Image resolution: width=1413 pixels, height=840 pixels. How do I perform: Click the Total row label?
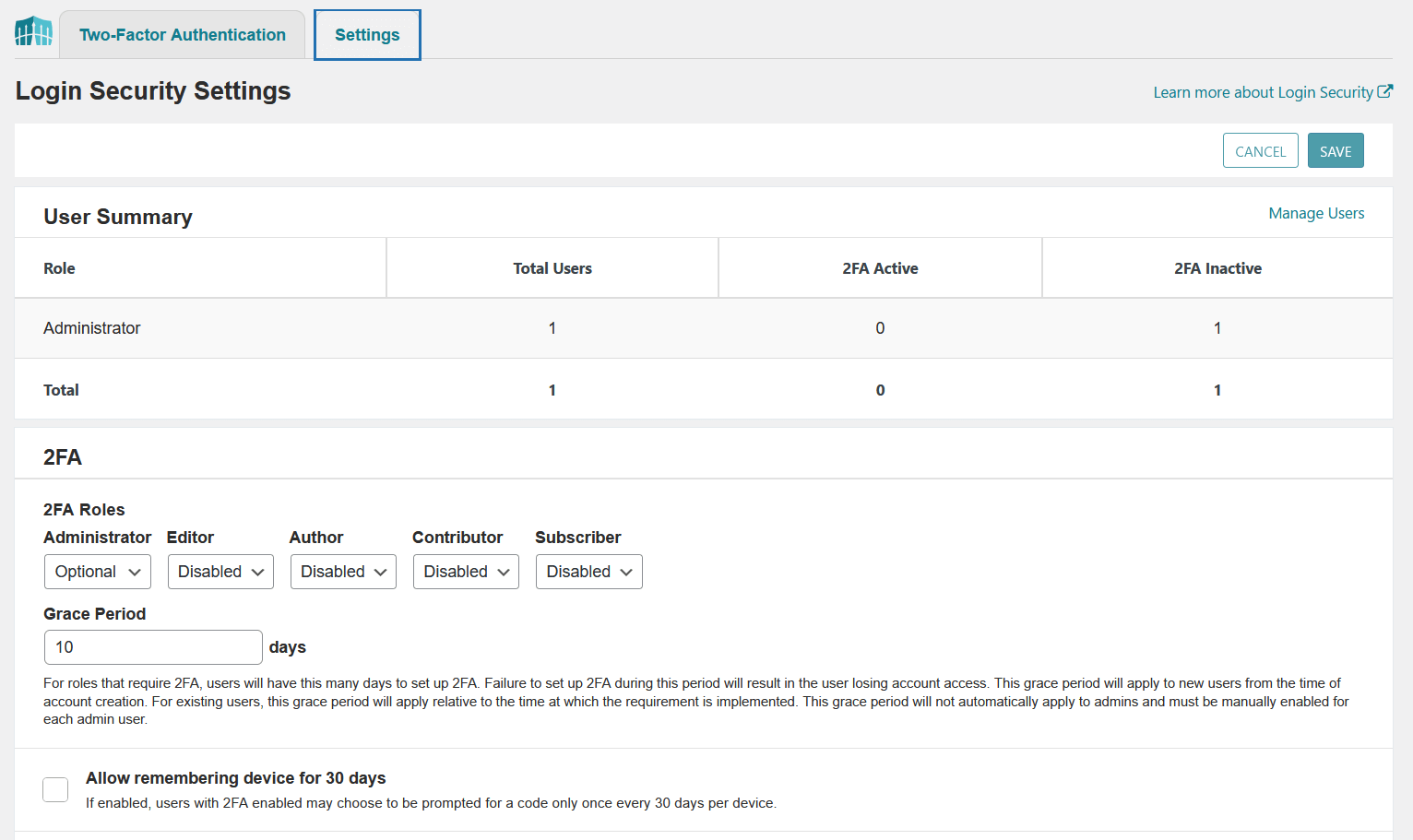(x=61, y=390)
